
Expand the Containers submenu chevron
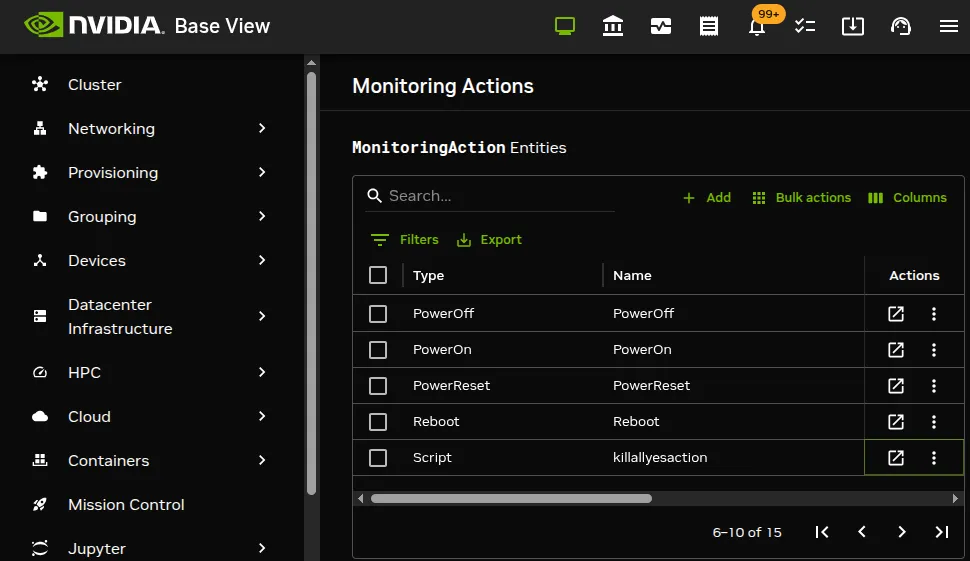click(262, 460)
